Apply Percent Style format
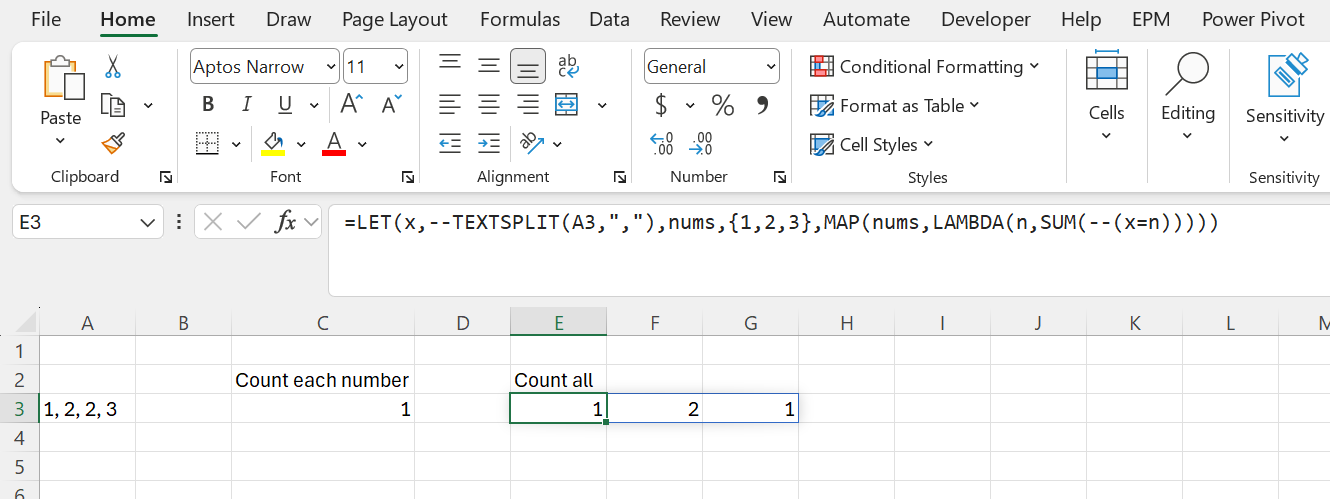The image size is (1330, 499). (x=722, y=105)
